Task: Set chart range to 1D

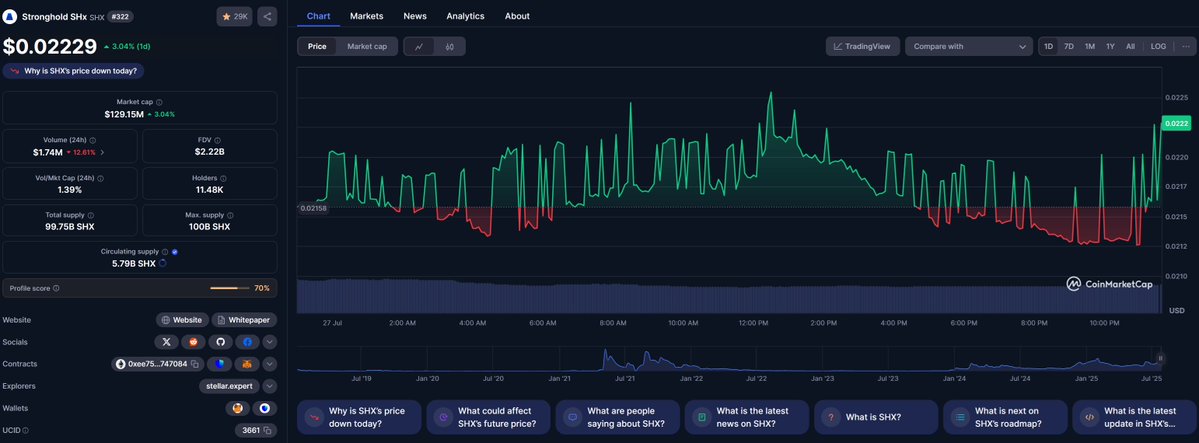Action: (x=1048, y=47)
